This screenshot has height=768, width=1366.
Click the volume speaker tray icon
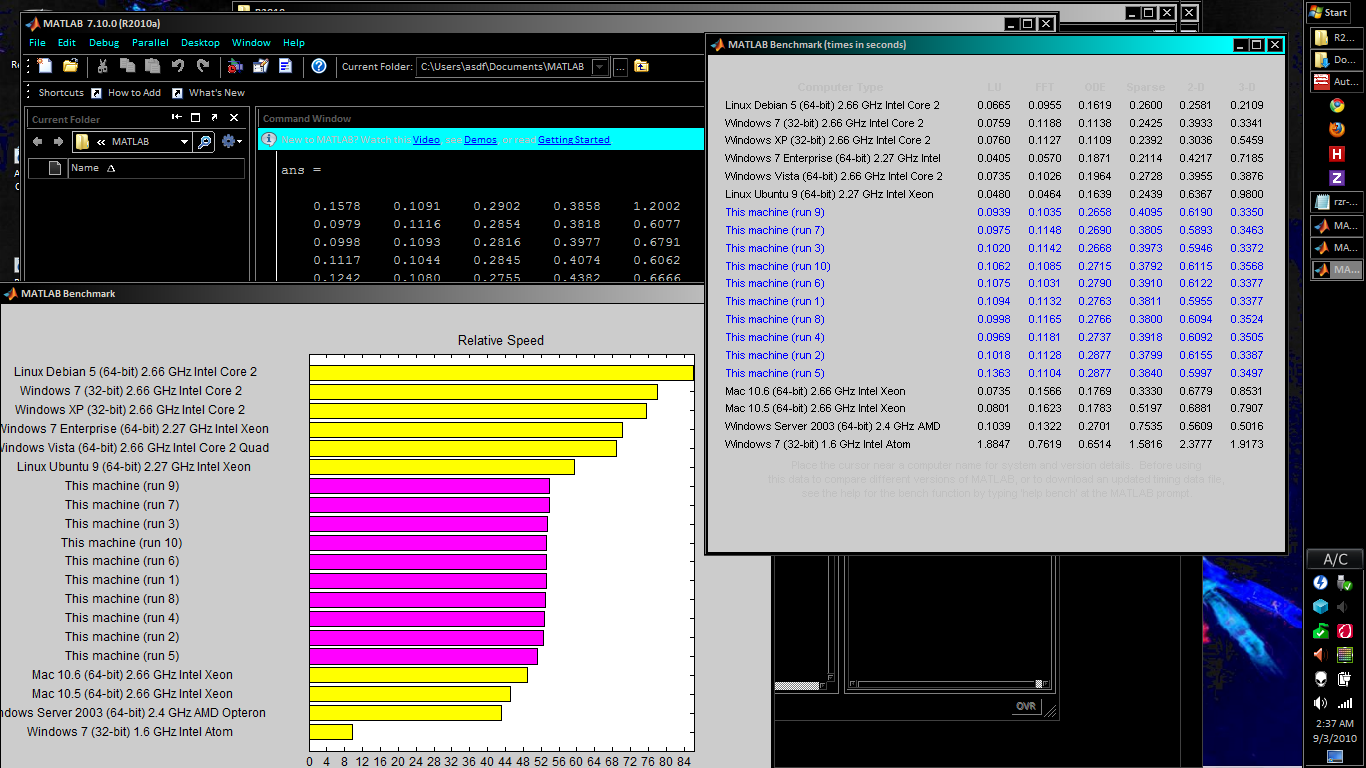1321,703
